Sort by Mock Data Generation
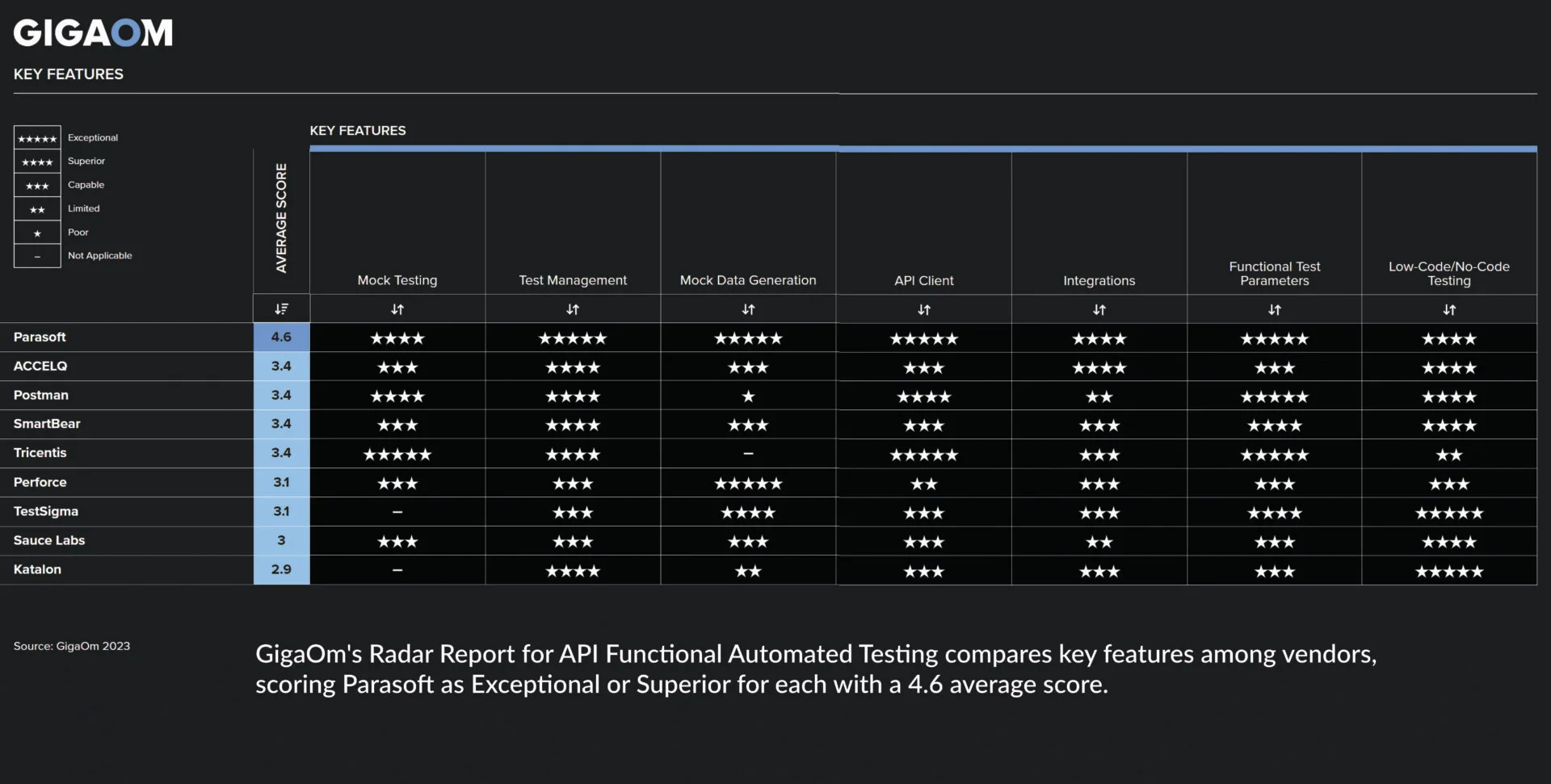The image size is (1551, 784). (748, 309)
